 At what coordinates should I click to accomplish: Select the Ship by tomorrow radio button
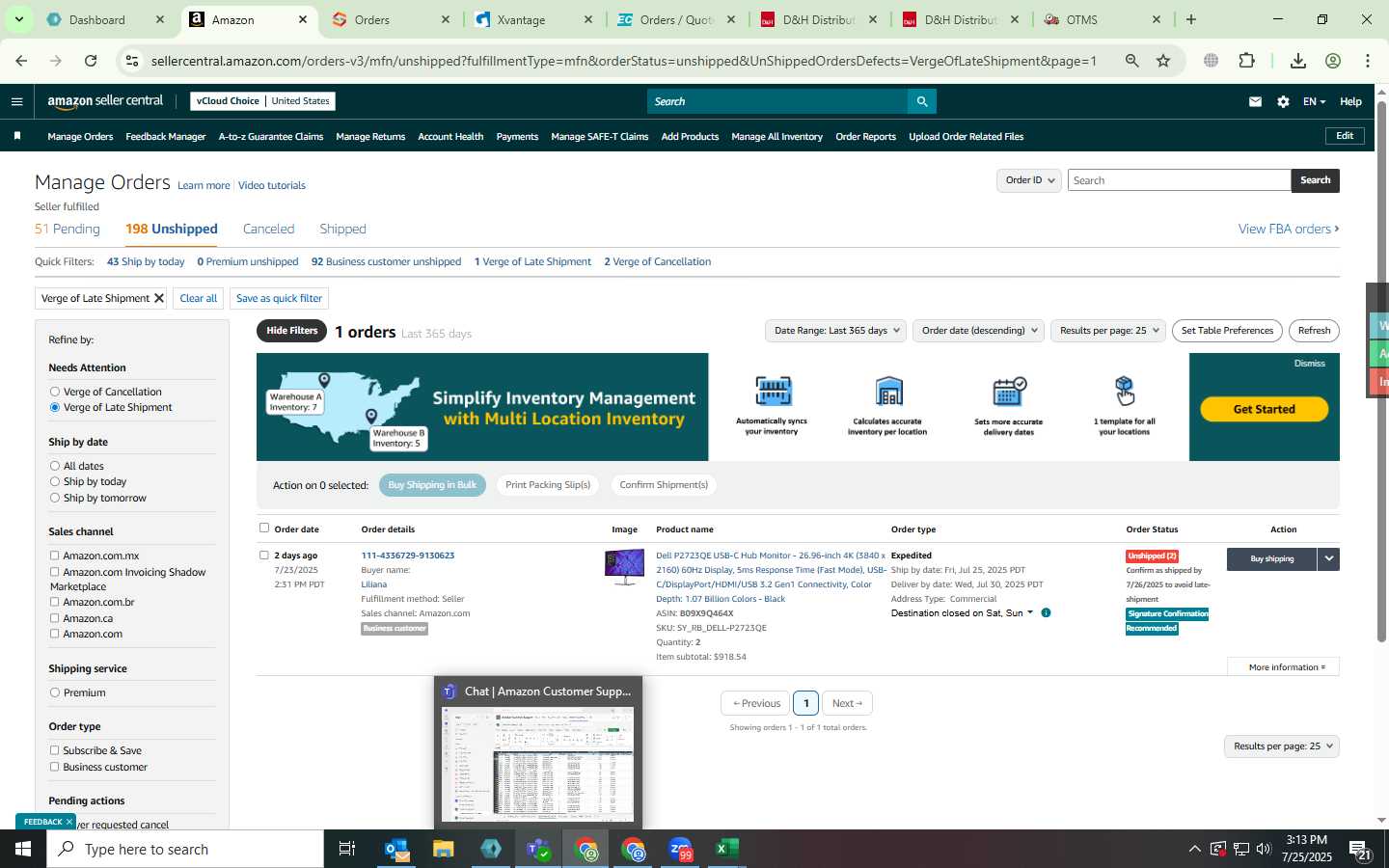pos(55,498)
